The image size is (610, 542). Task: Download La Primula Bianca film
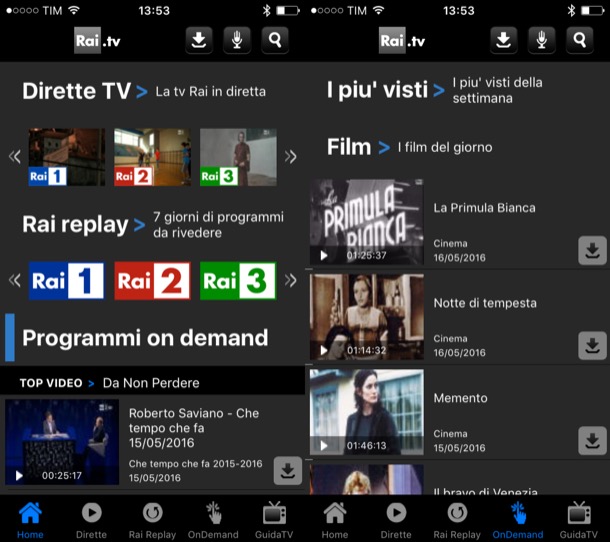(x=592, y=251)
